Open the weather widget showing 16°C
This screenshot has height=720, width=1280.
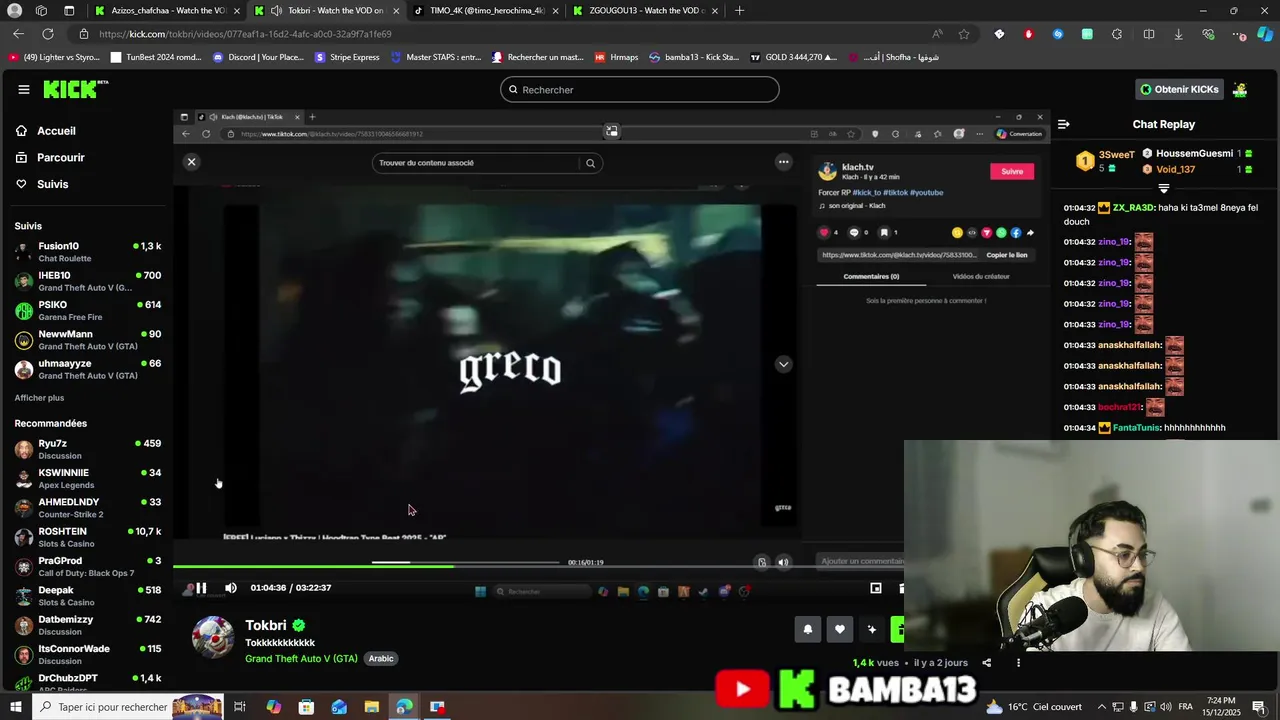click(x=1033, y=707)
